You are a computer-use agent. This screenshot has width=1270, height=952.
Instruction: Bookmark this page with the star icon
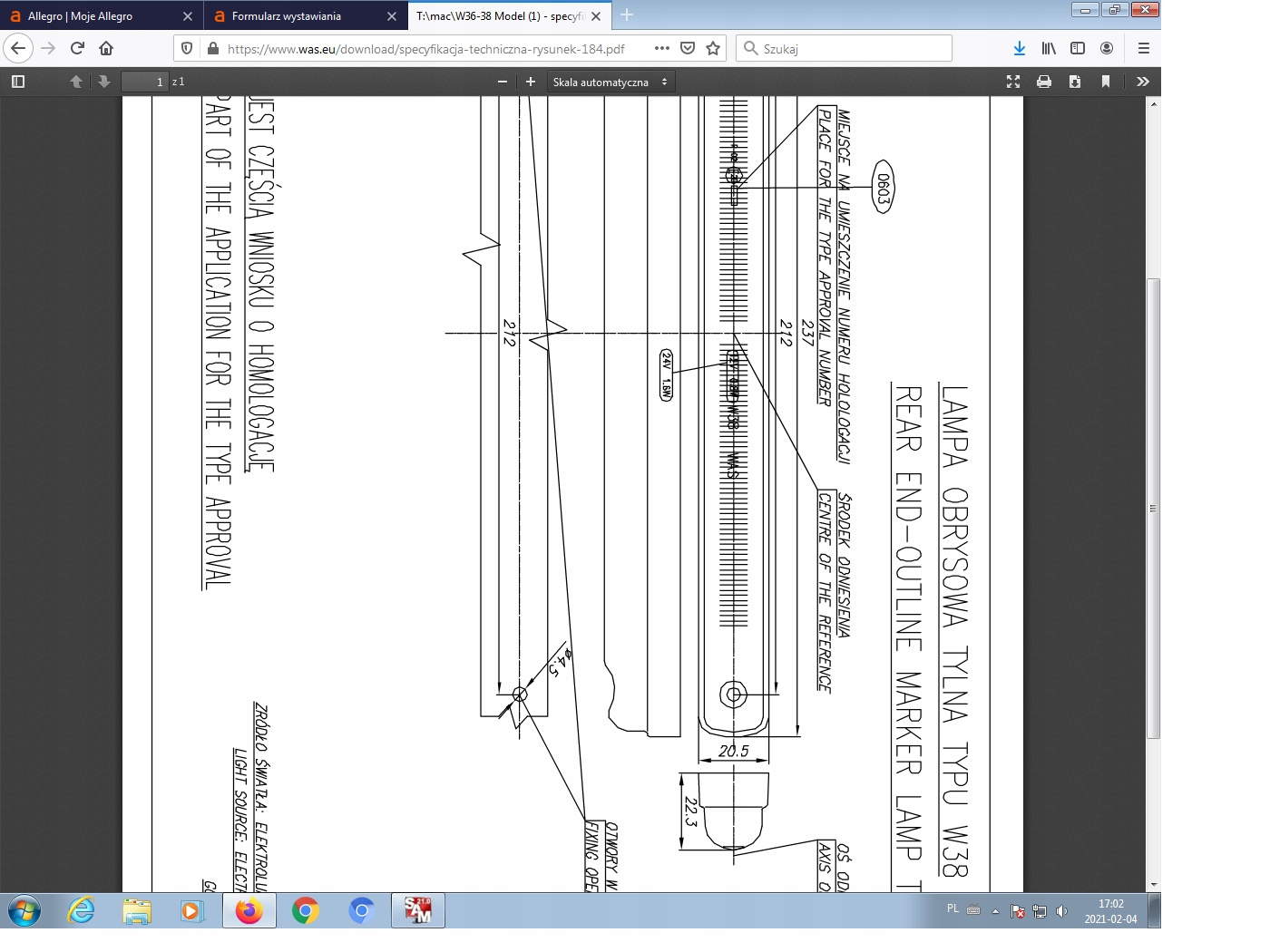click(x=713, y=48)
